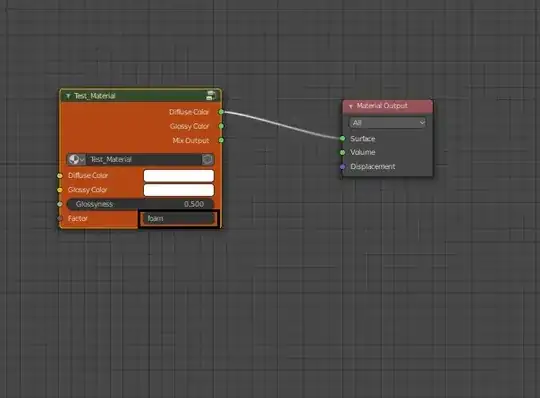Click the Factor field containing foam
This screenshot has width=540, height=398.
coord(178,219)
